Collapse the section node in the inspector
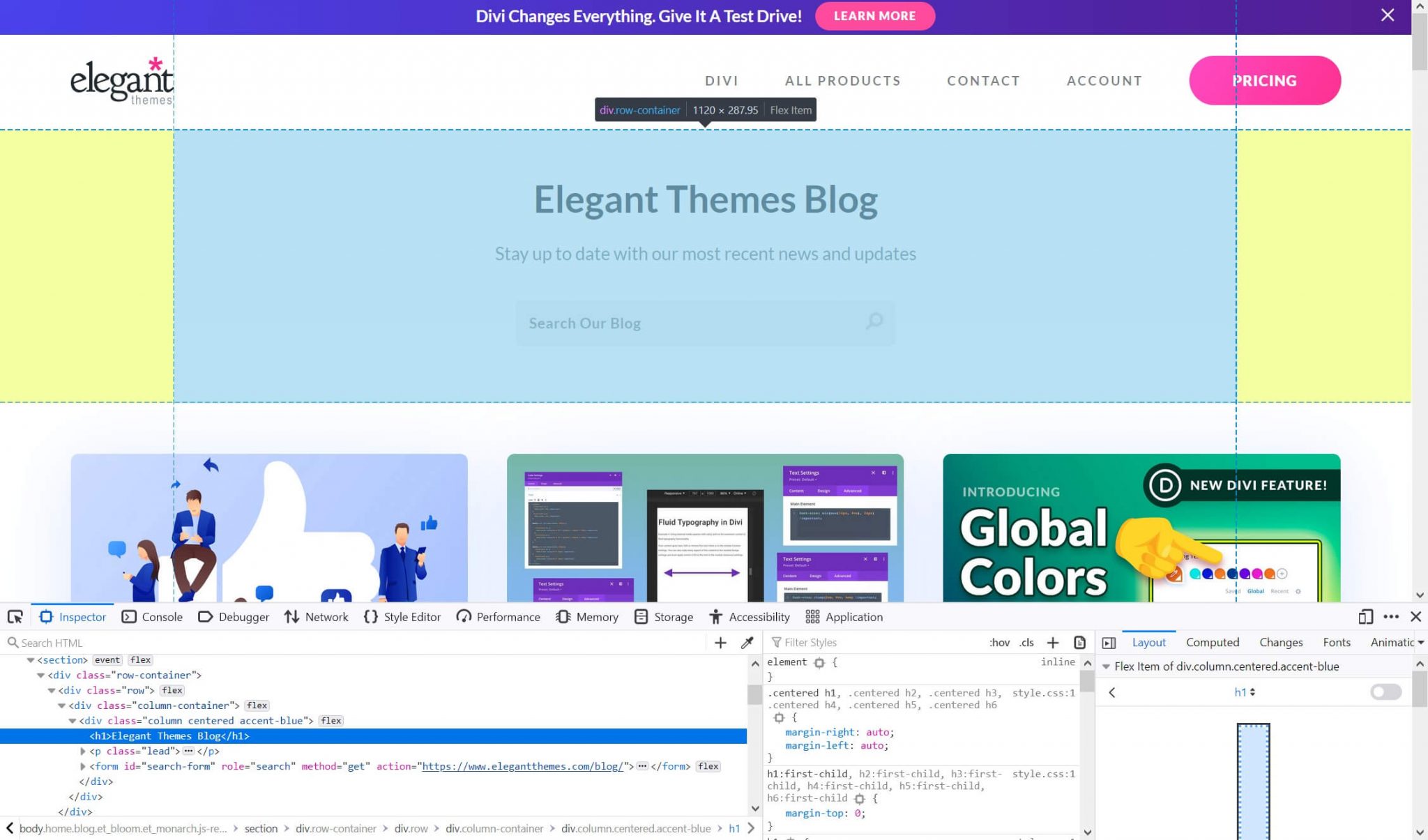 29,660
